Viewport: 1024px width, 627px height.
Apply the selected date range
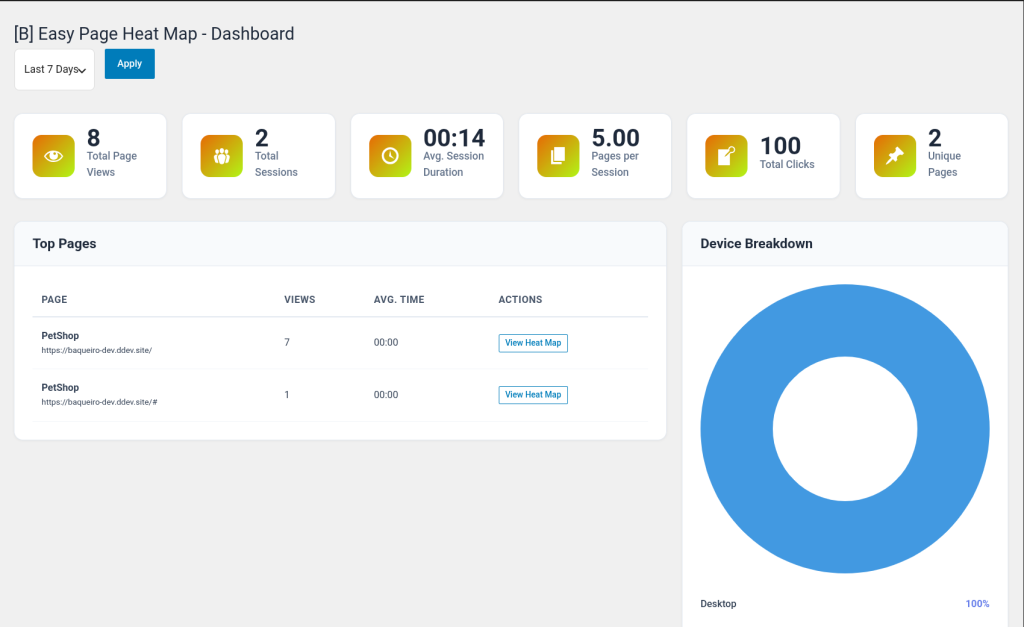point(129,63)
